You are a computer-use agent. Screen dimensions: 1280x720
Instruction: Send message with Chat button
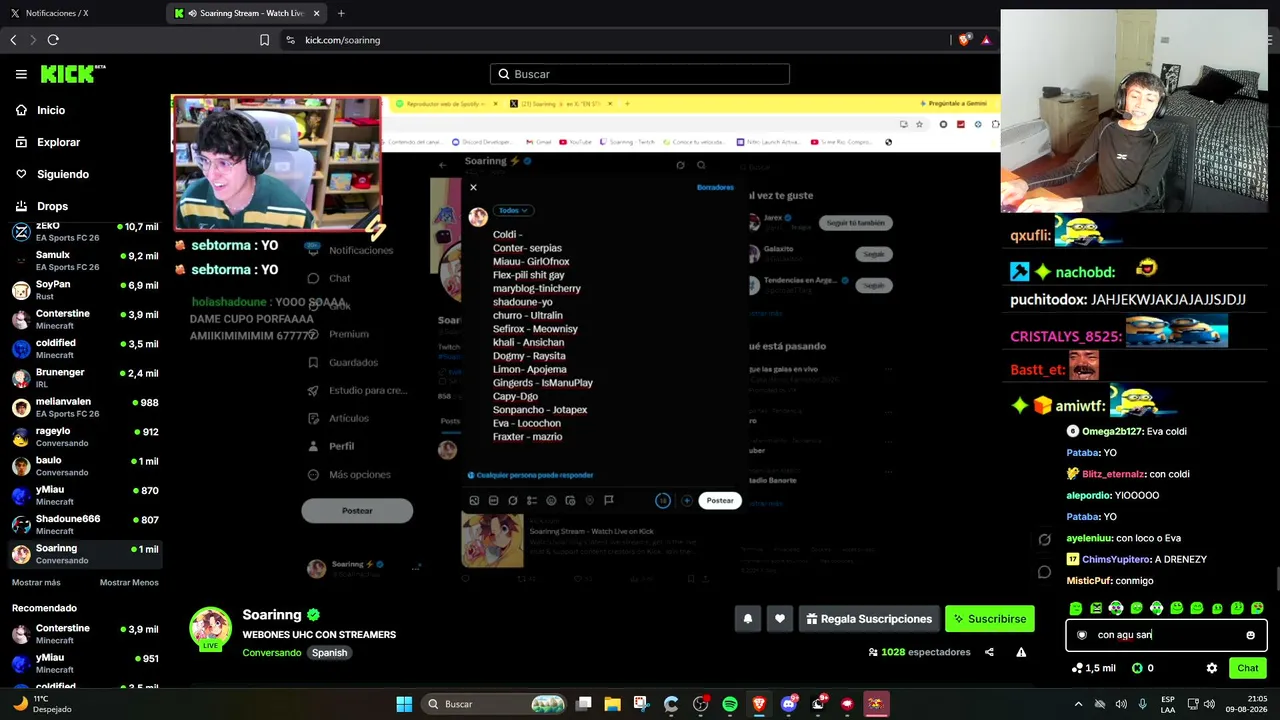pos(1247,668)
